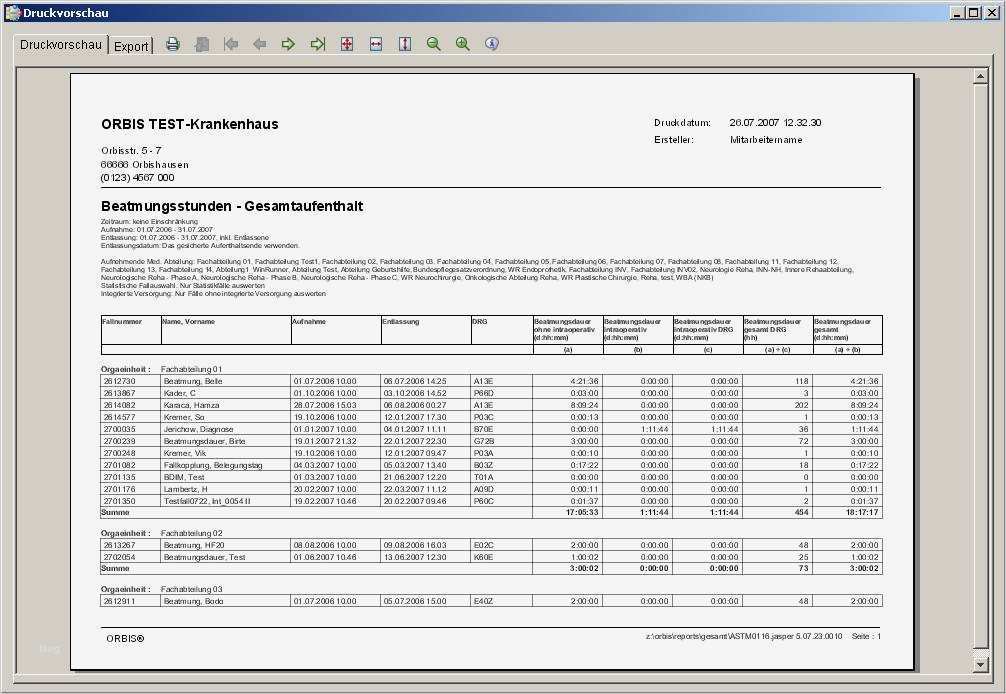1006x694 pixels.
Task: Click the 'Orgaeinheit : Fachabteilung 01' group label
Action: tap(162, 369)
